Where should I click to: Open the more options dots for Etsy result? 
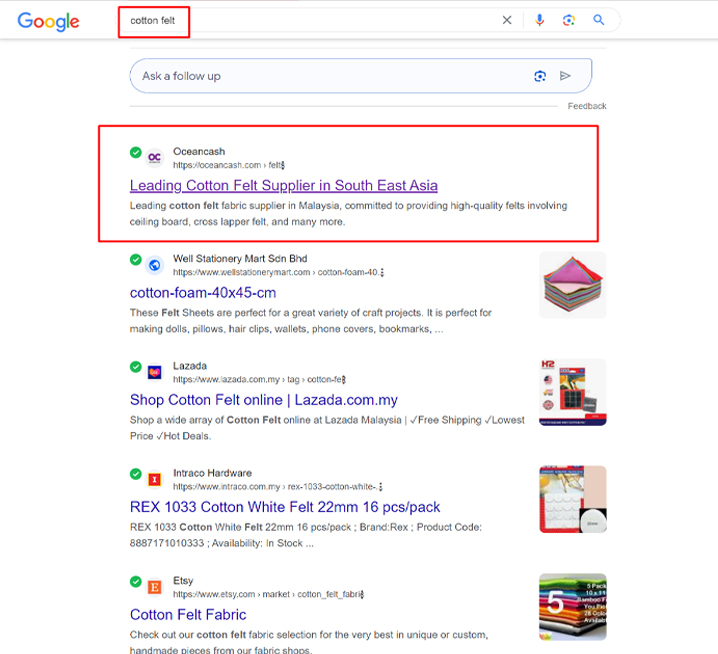(362, 594)
